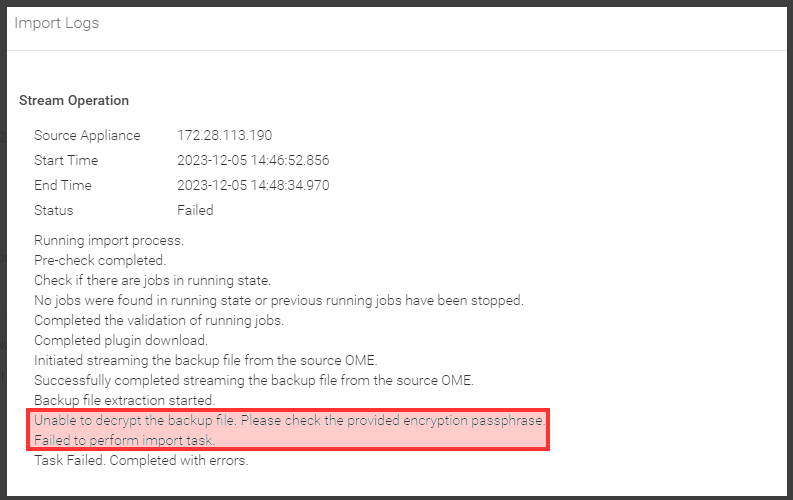Screen dimensions: 793x500
Task: Select the IP address 172.28.113.190
Action: pos(224,135)
